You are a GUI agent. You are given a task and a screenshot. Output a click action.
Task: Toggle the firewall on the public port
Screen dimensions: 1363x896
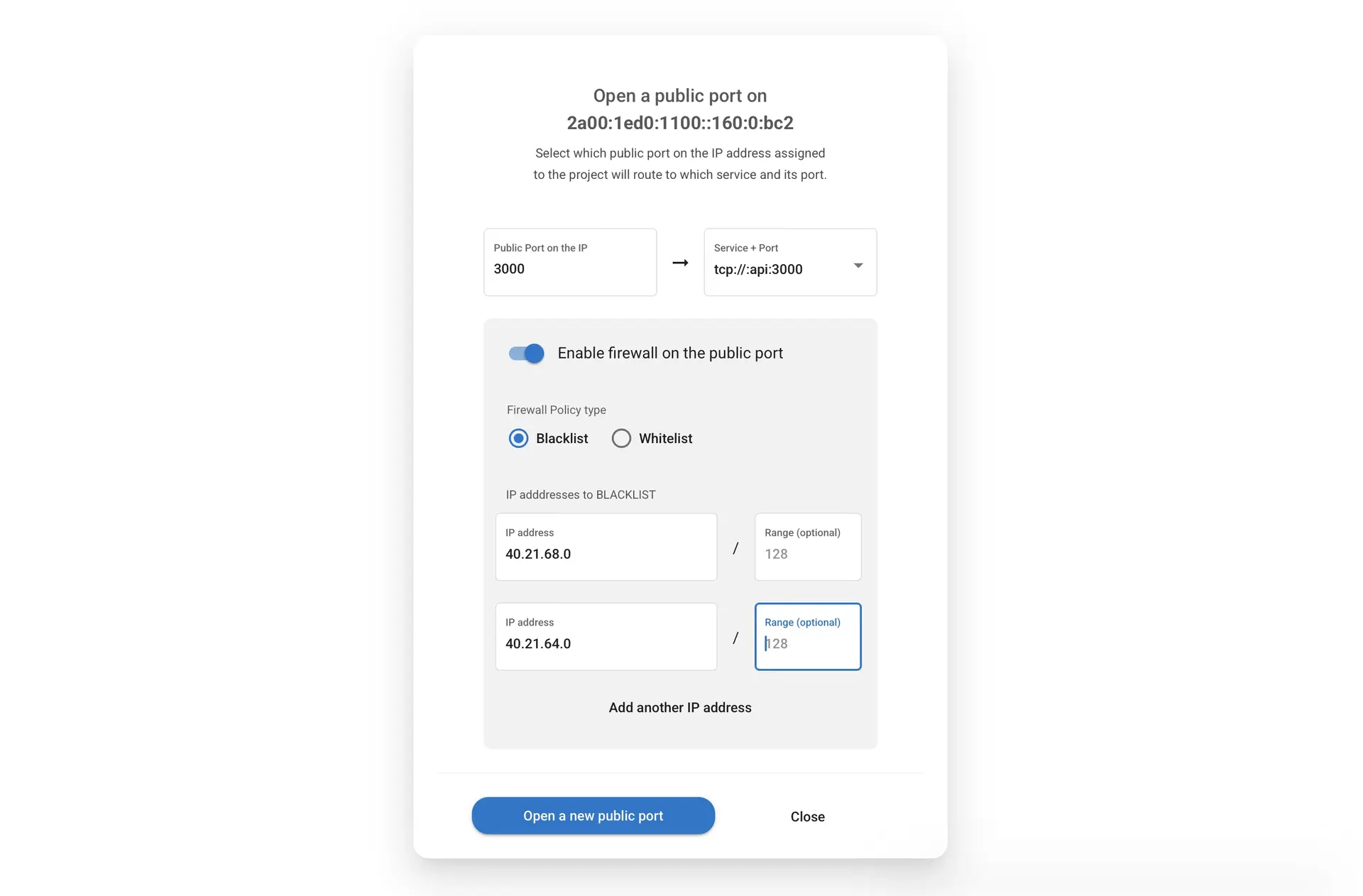point(525,352)
